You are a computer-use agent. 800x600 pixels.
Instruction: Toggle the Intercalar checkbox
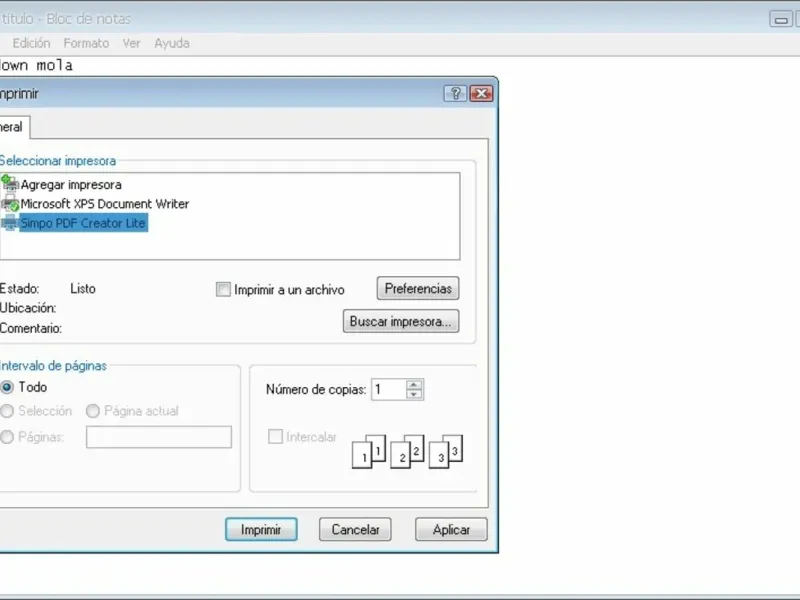[276, 437]
